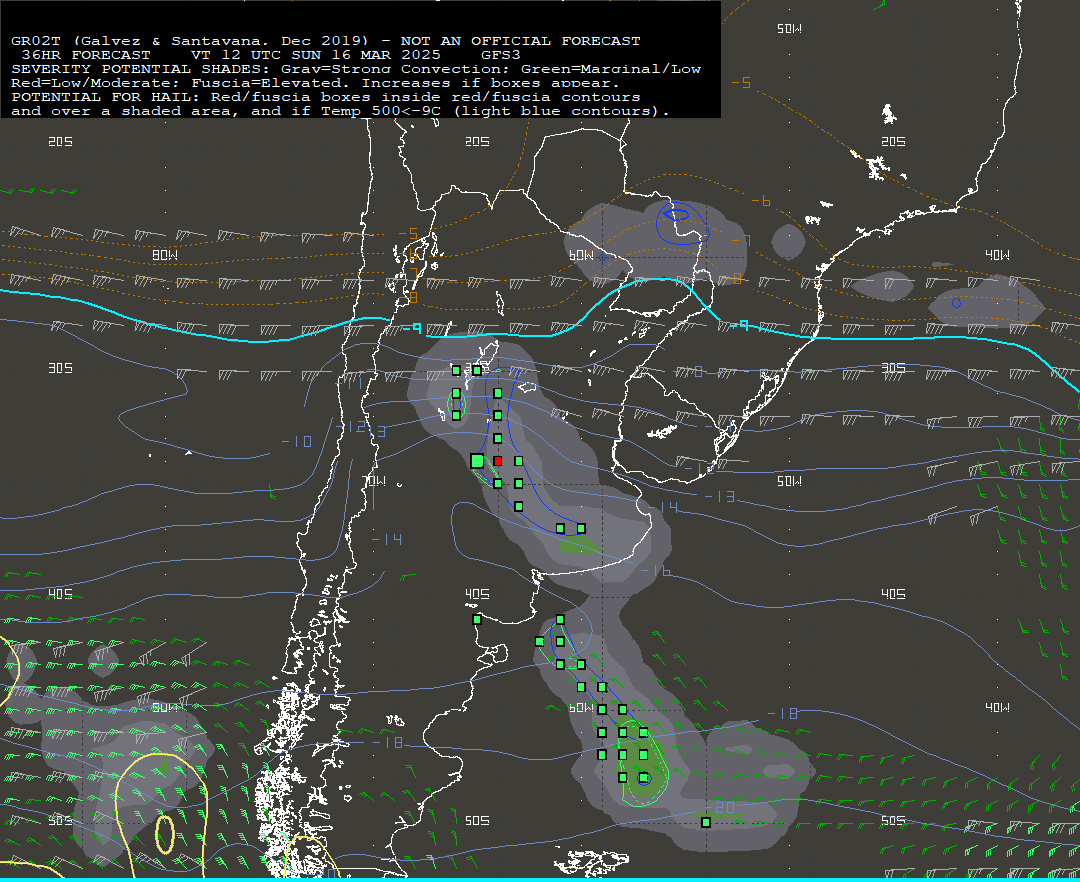
Task: Click the "70W" longitude label
Action: [374, 481]
